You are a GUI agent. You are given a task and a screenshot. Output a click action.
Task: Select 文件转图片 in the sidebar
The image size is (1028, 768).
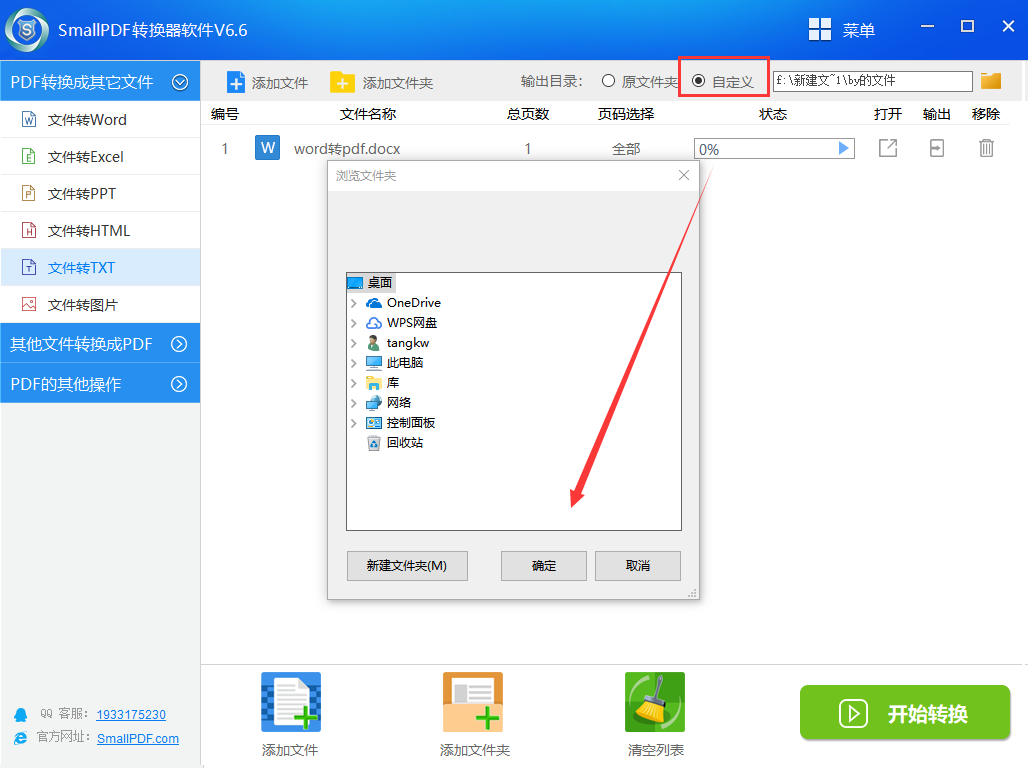[x=100, y=304]
